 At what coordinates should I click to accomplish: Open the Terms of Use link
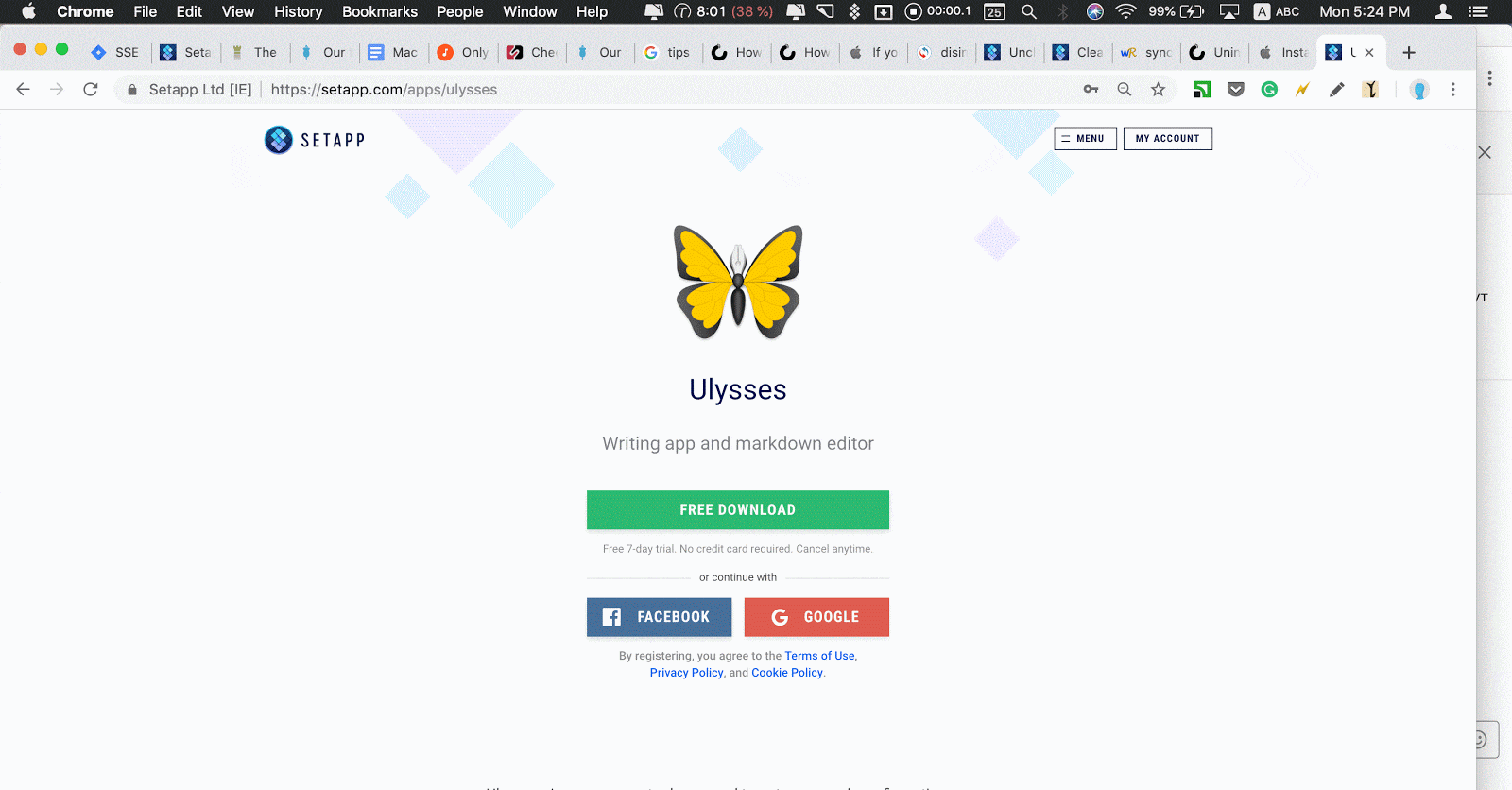(819, 656)
